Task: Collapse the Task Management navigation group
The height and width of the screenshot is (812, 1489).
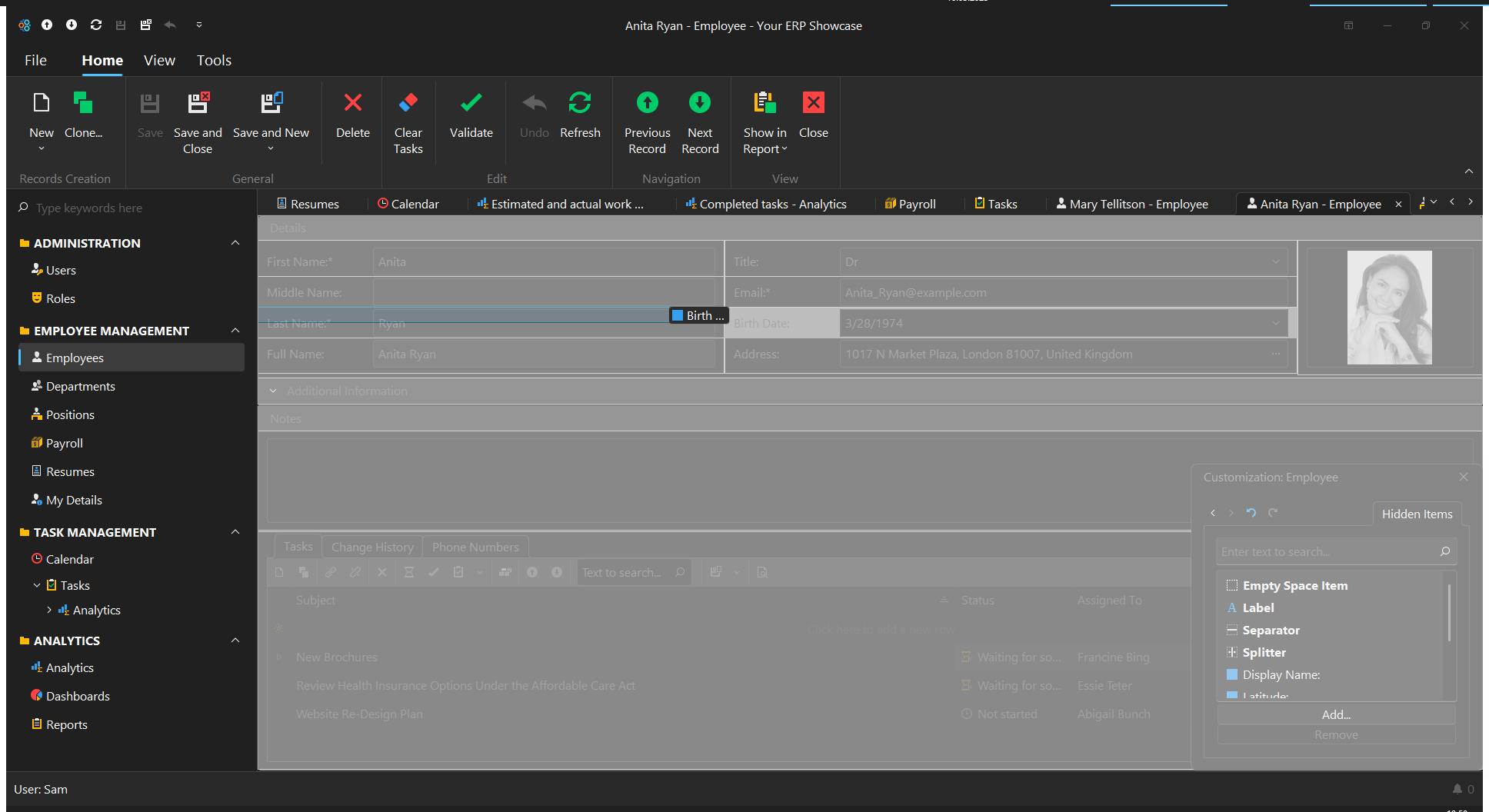Action: [235, 532]
